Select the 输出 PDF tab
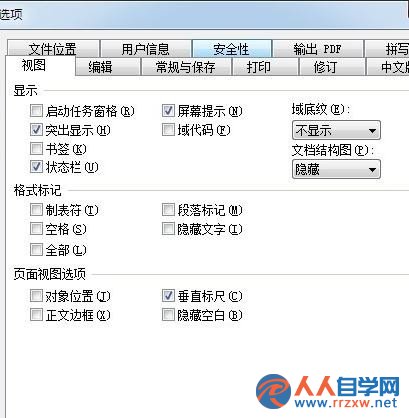 point(318,49)
